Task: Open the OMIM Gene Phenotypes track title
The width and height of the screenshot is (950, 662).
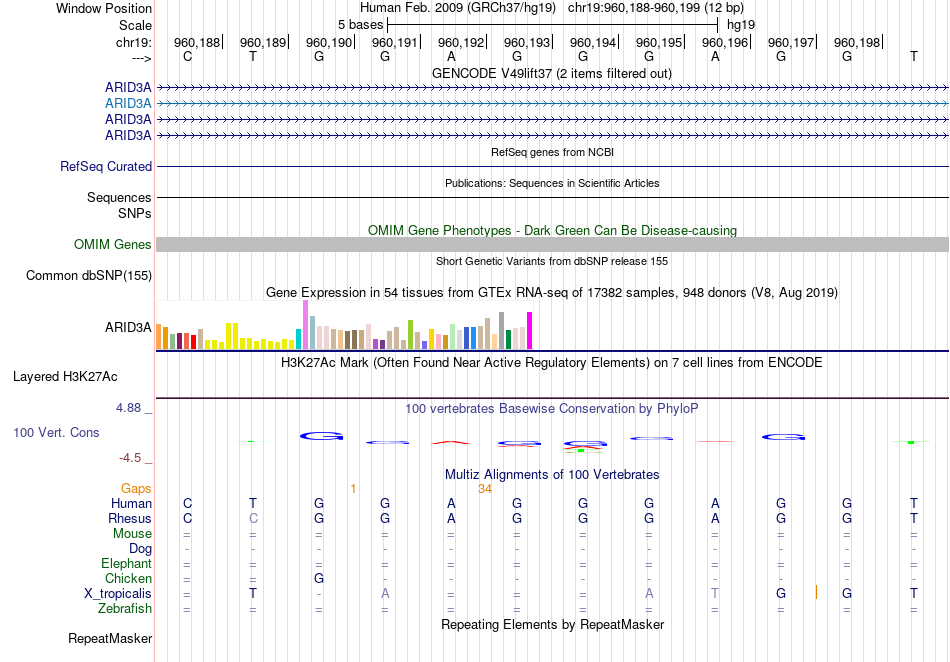Action: point(552,230)
